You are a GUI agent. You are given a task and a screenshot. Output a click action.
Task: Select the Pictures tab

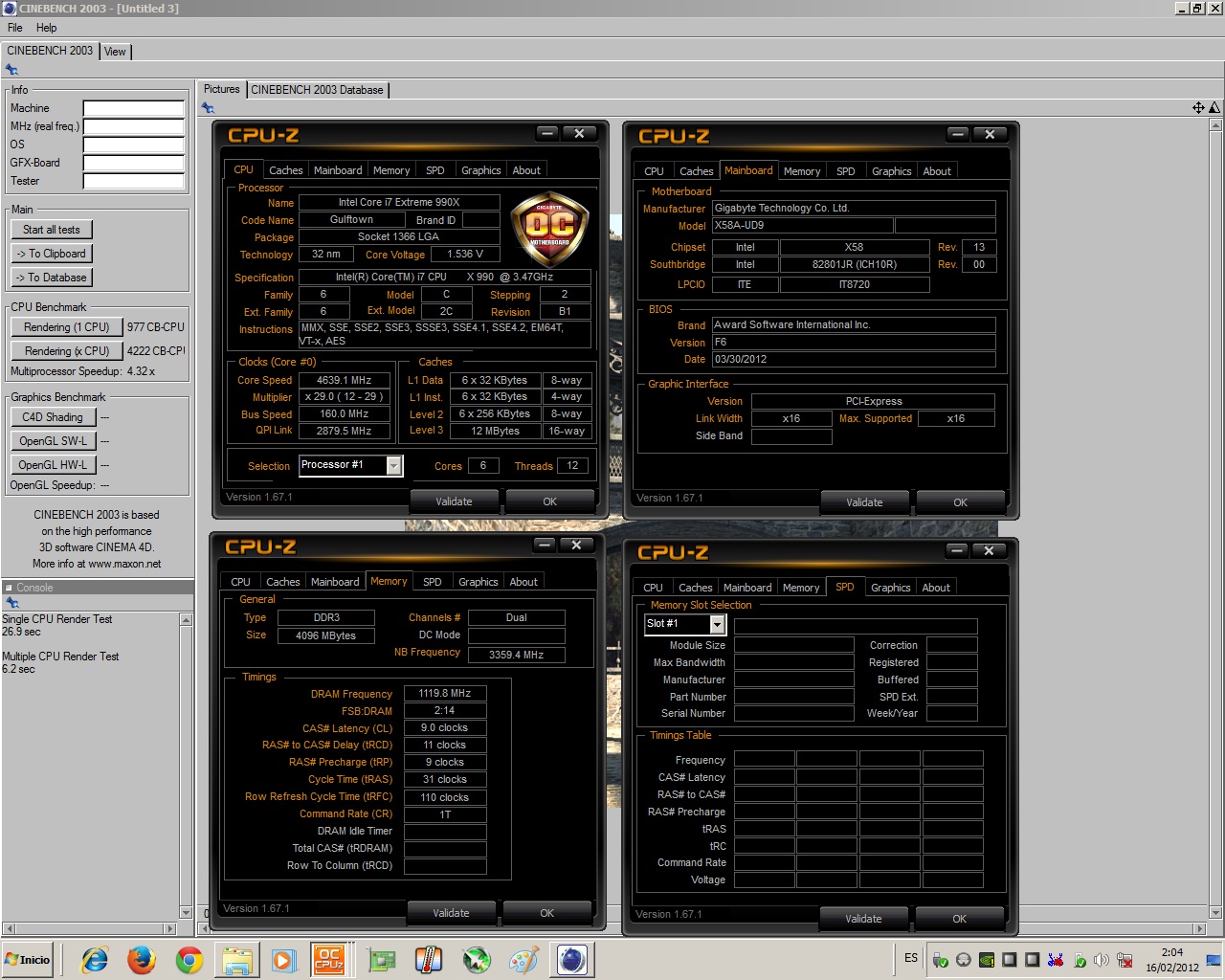tap(222, 89)
